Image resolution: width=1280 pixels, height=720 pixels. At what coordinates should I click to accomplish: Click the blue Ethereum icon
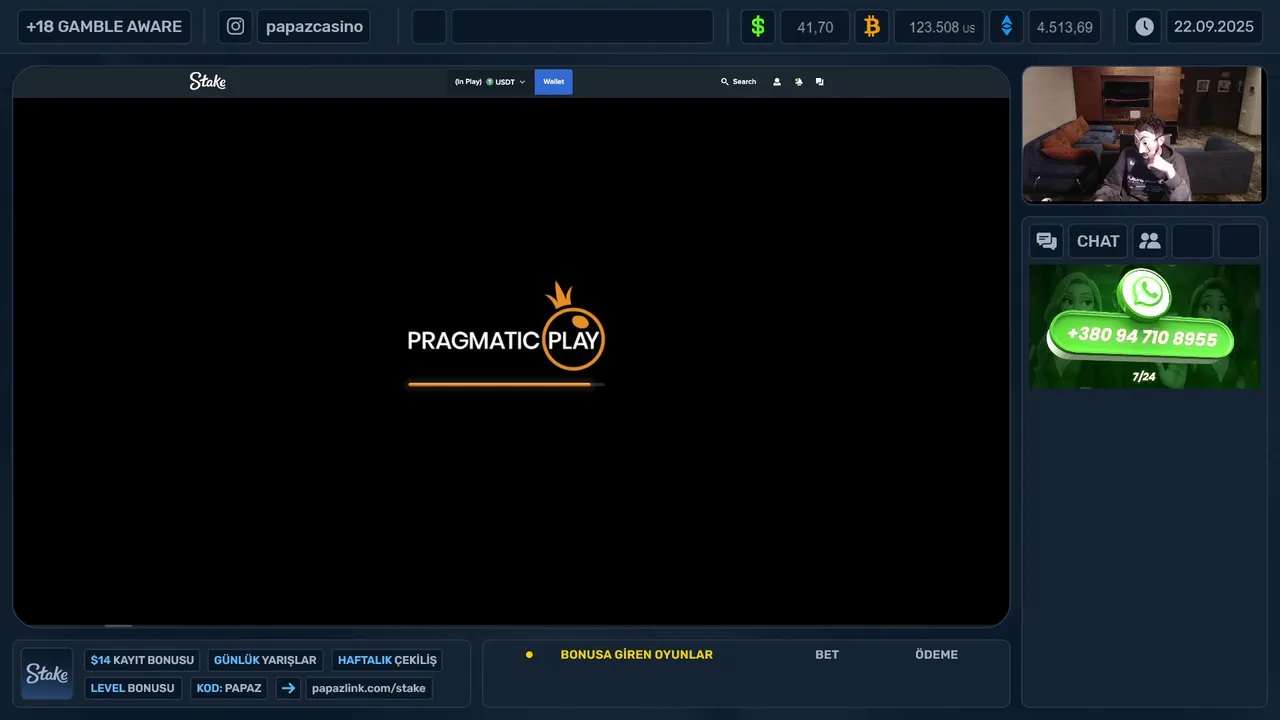pyautogui.click(x=1006, y=27)
